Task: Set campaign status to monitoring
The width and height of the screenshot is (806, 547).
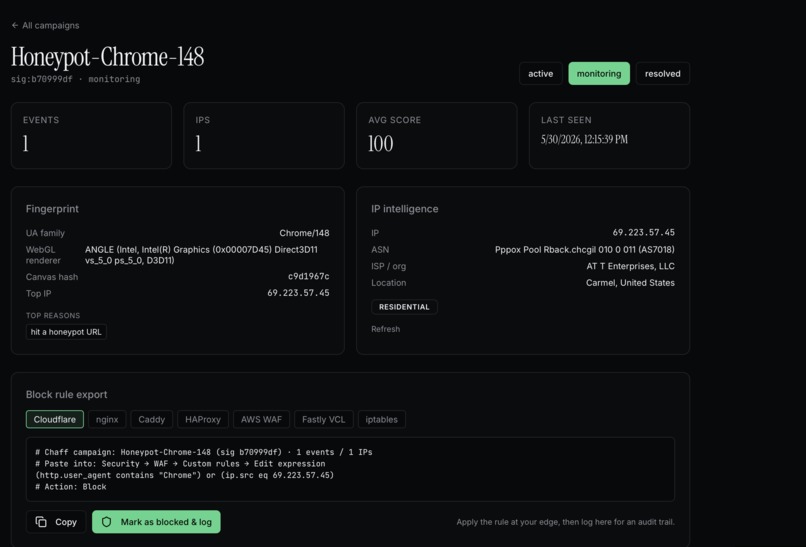Action: [x=599, y=74]
